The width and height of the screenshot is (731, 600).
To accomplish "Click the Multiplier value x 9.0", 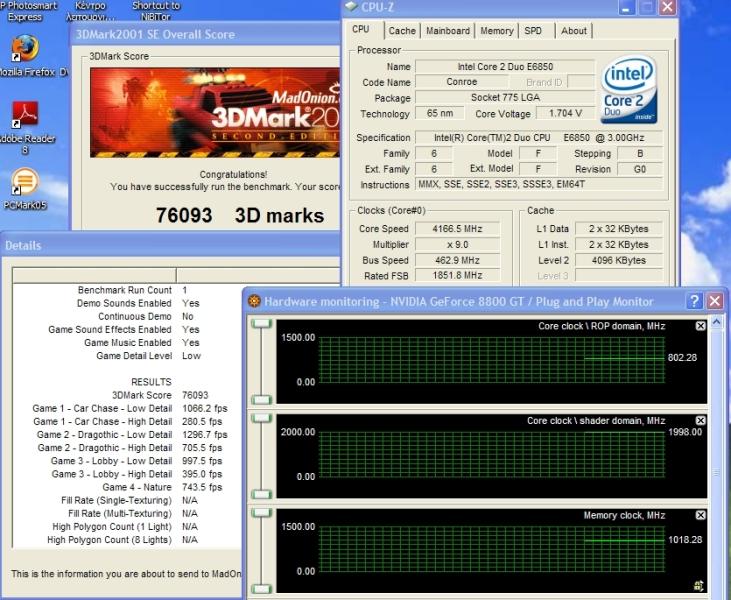I will 457,245.
